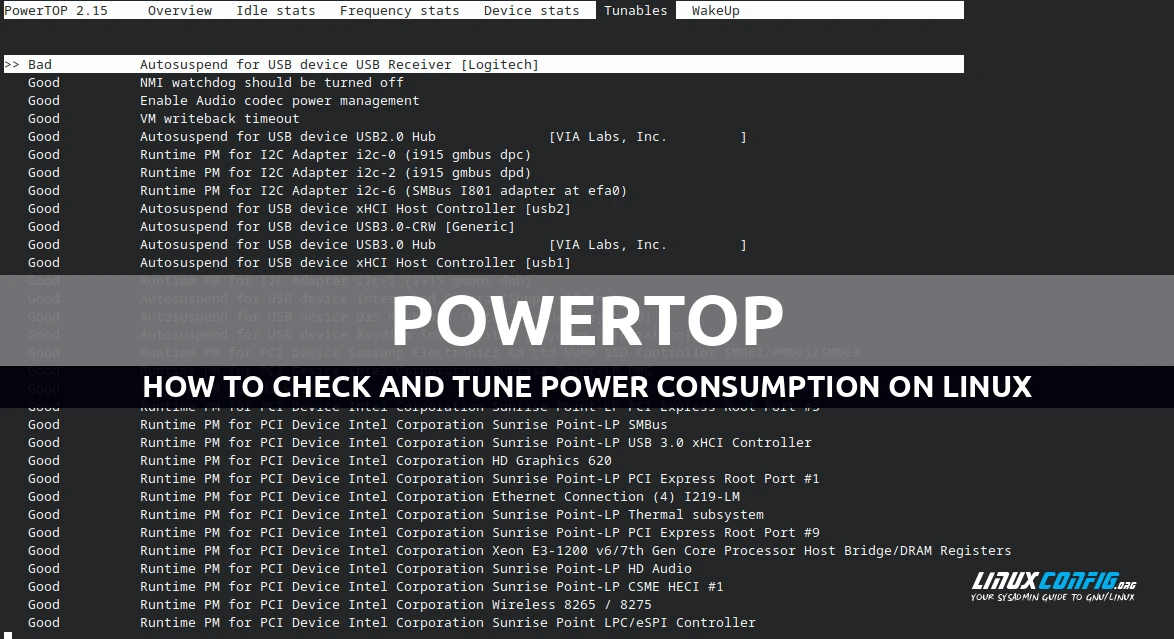Screen dimensions: 1174x639
Task: Select Intel Wireless 8265 / 8275 row
Action: click(340, 604)
